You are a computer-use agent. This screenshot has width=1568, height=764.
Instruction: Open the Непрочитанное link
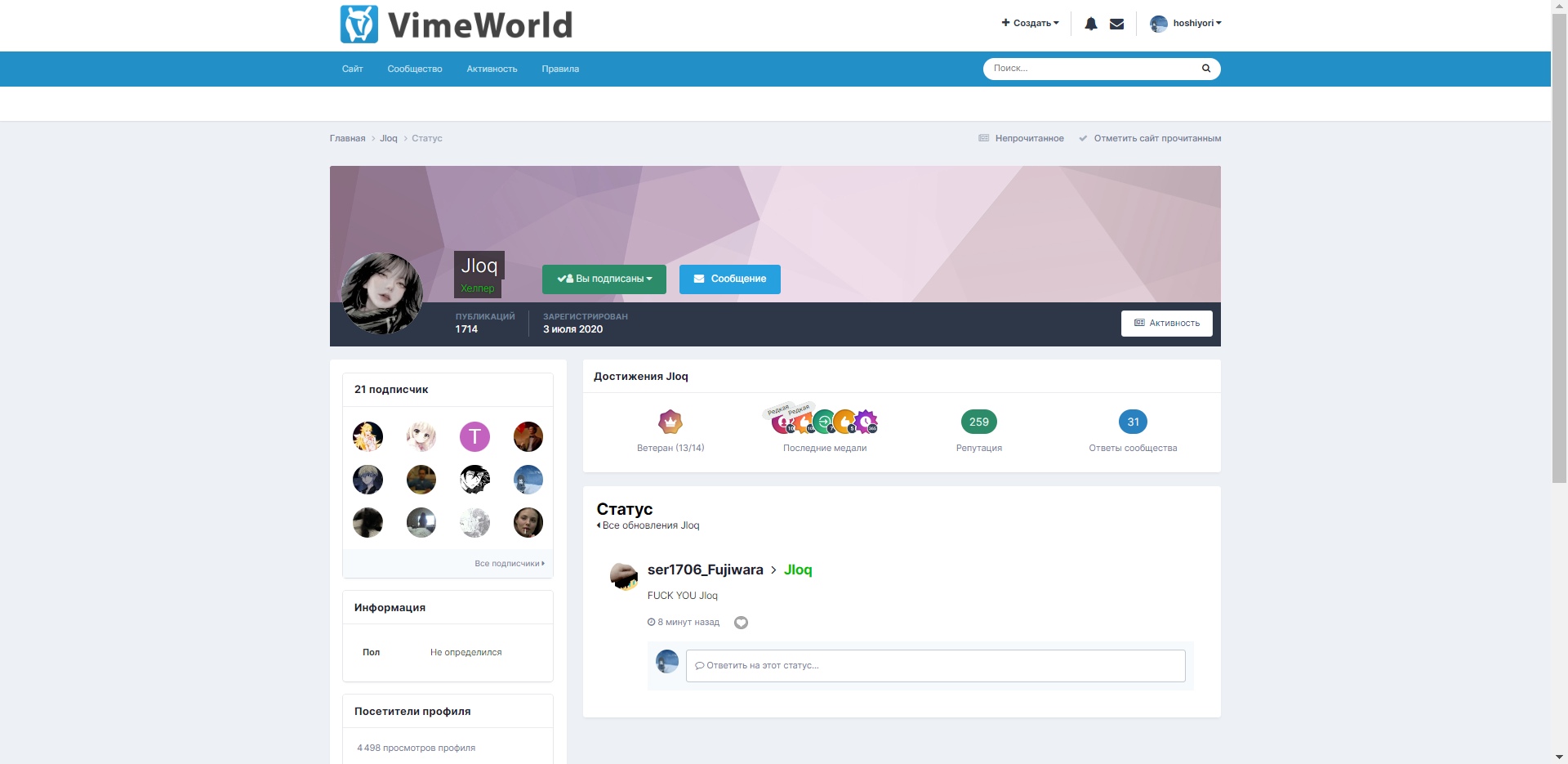tap(1021, 138)
